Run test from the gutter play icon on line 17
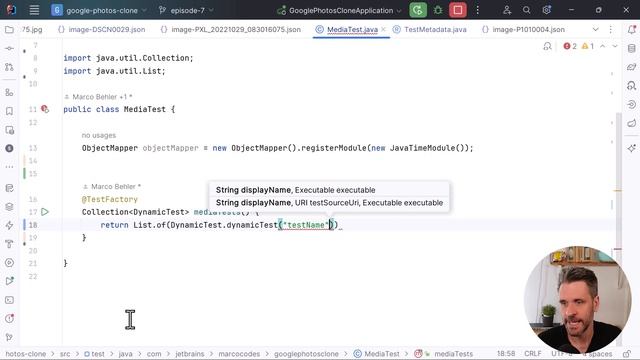 (x=45, y=212)
